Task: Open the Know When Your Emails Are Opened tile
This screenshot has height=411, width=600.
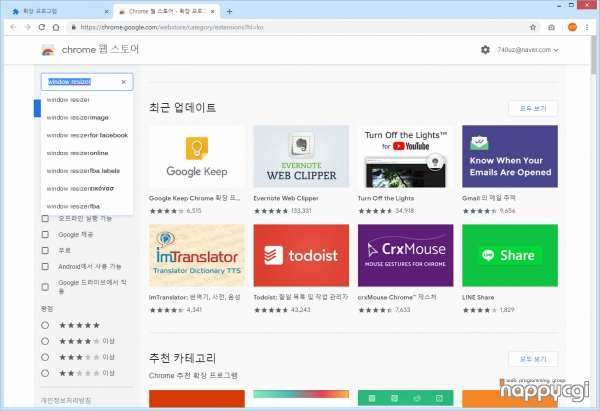Action: 510,156
